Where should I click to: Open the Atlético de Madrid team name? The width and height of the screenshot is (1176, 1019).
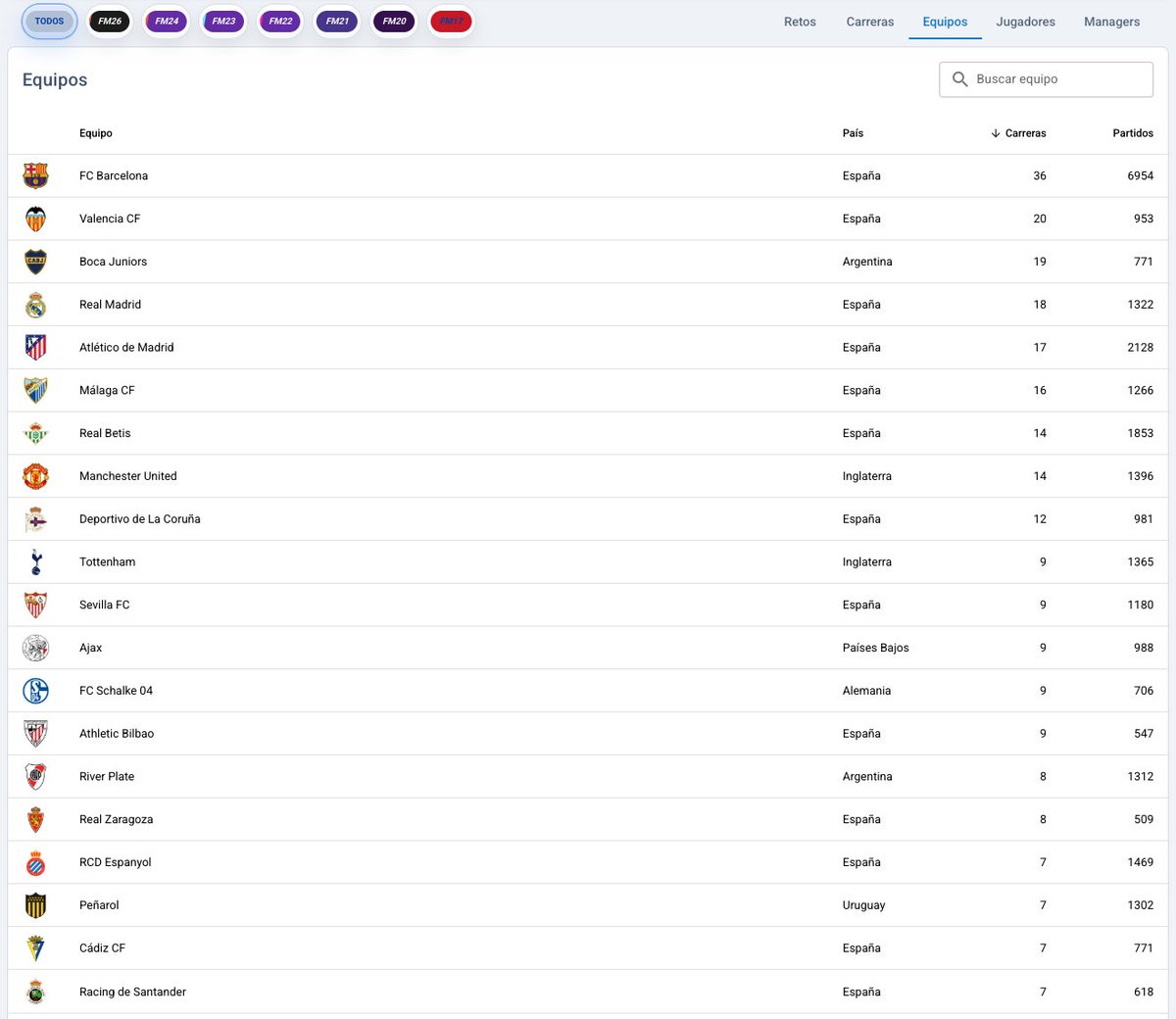[126, 347]
